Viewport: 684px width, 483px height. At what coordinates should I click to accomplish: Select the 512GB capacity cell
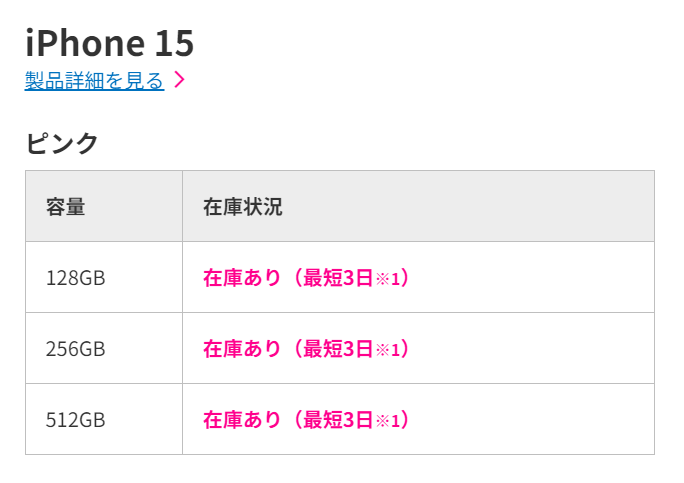(104, 420)
